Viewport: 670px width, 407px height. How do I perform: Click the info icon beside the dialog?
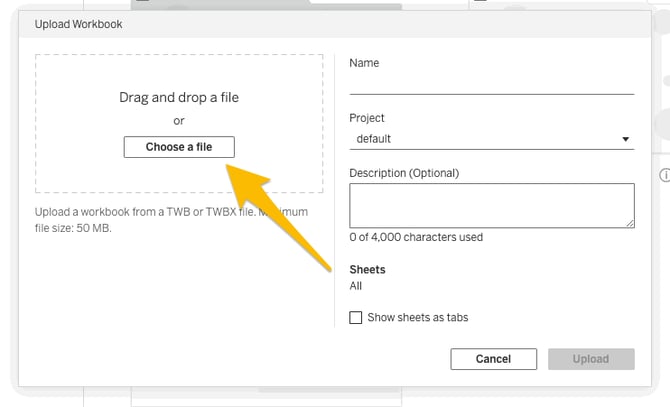664,176
